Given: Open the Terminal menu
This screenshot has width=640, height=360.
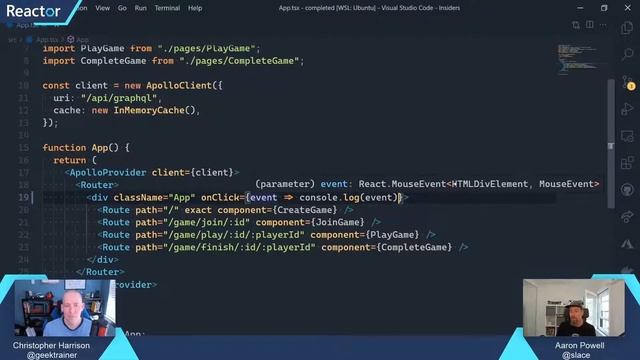Looking at the screenshot, I should 167,8.
